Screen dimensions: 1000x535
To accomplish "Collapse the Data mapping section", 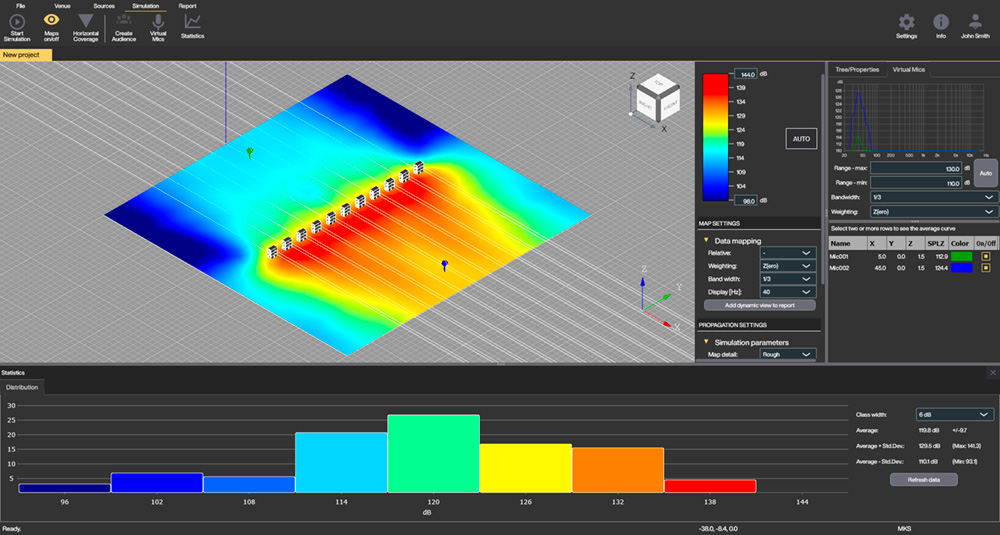I will [705, 241].
